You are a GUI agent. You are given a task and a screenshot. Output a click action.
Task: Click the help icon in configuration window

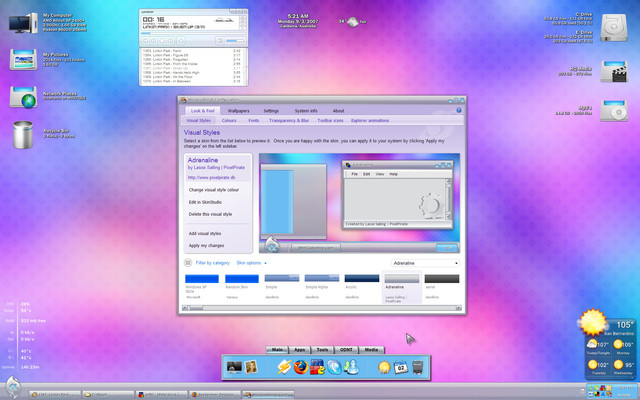point(459,110)
